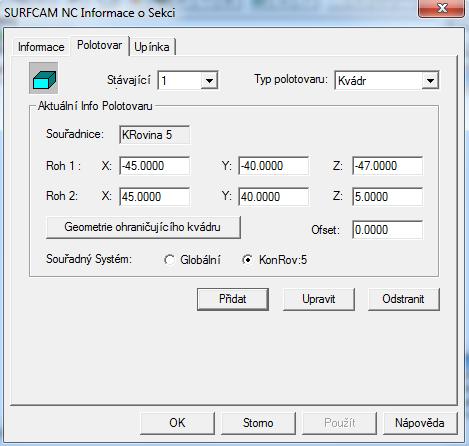Click the Odstranit button
Viewport: 469px width, 446px height.
[x=404, y=299]
